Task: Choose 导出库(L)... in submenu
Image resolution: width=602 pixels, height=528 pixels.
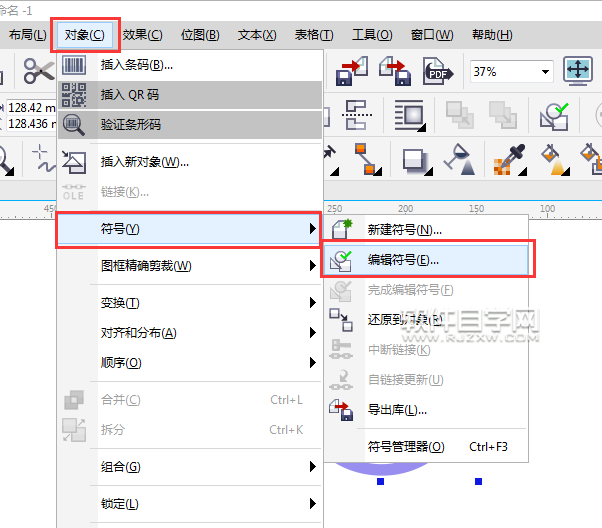Action: [x=426, y=410]
